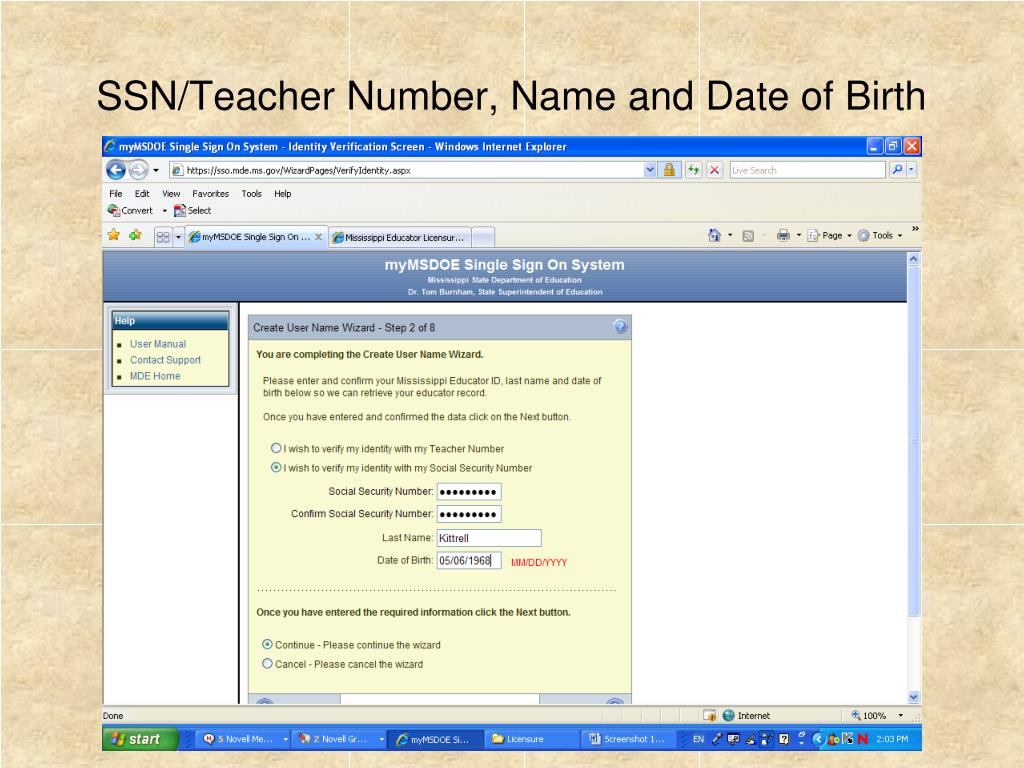Select Continue the wizard option
The width and height of the screenshot is (1024, 768).
pyautogui.click(x=267, y=645)
